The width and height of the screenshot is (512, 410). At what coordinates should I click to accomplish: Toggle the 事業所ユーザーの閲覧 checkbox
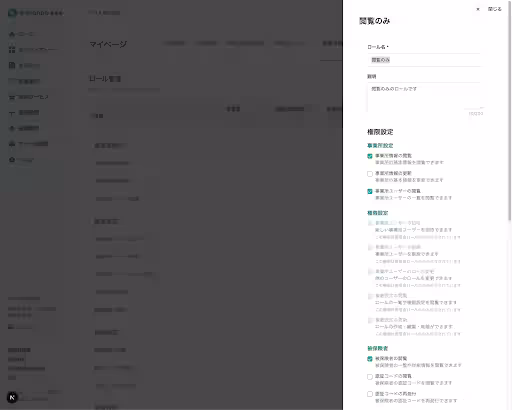[370, 191]
